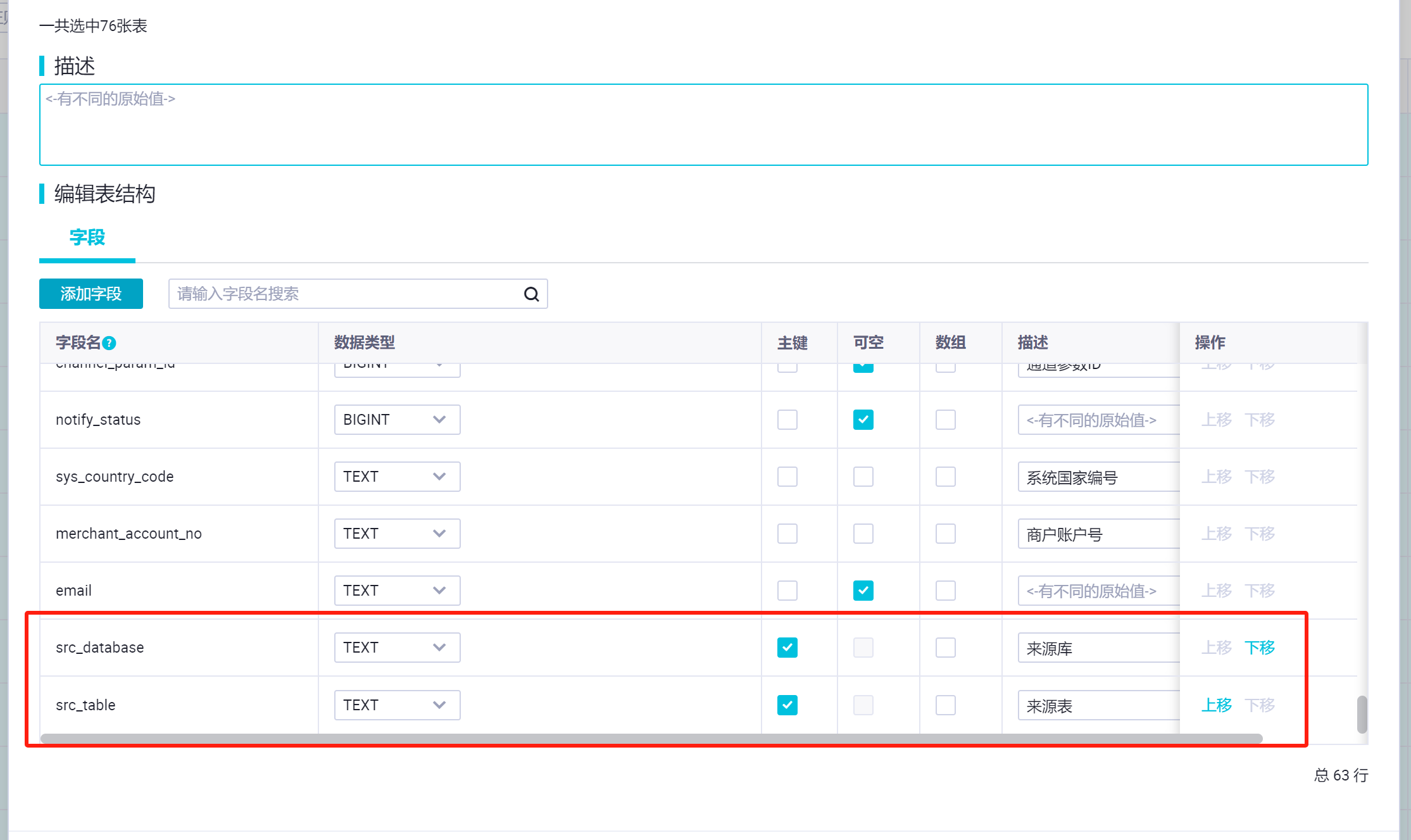Image resolution: width=1411 pixels, height=840 pixels.
Task: Click the table description textarea
Action: pyautogui.click(x=703, y=125)
